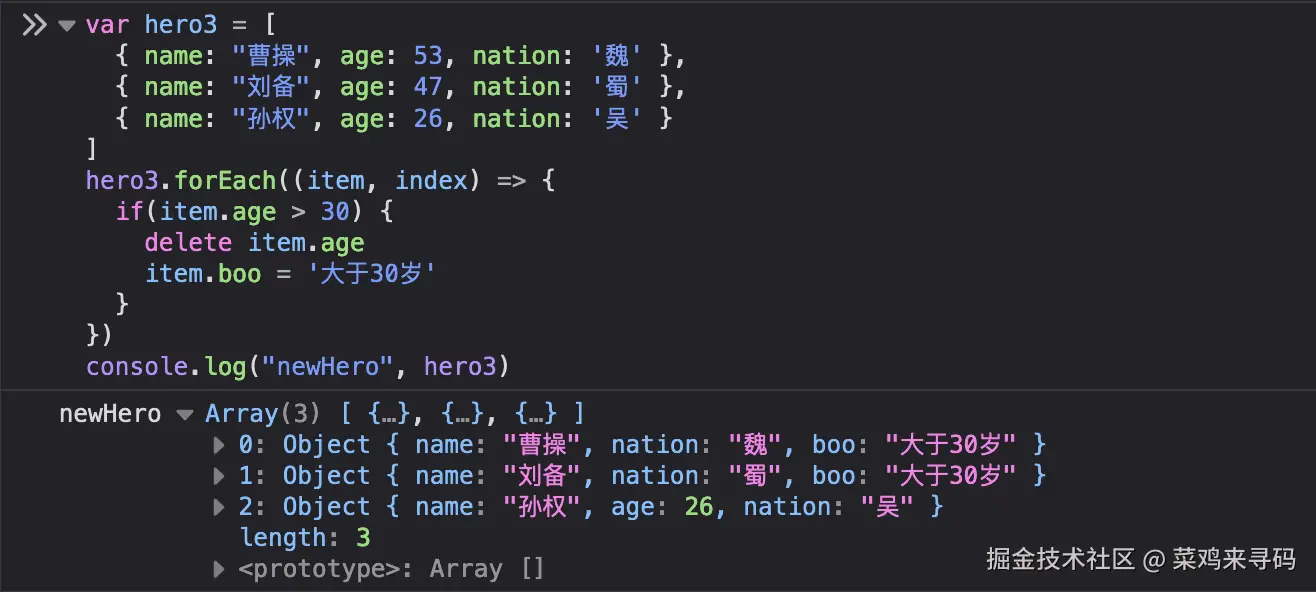Expand object 2 containing 孙权
The height and width of the screenshot is (592, 1316).
click(x=219, y=507)
